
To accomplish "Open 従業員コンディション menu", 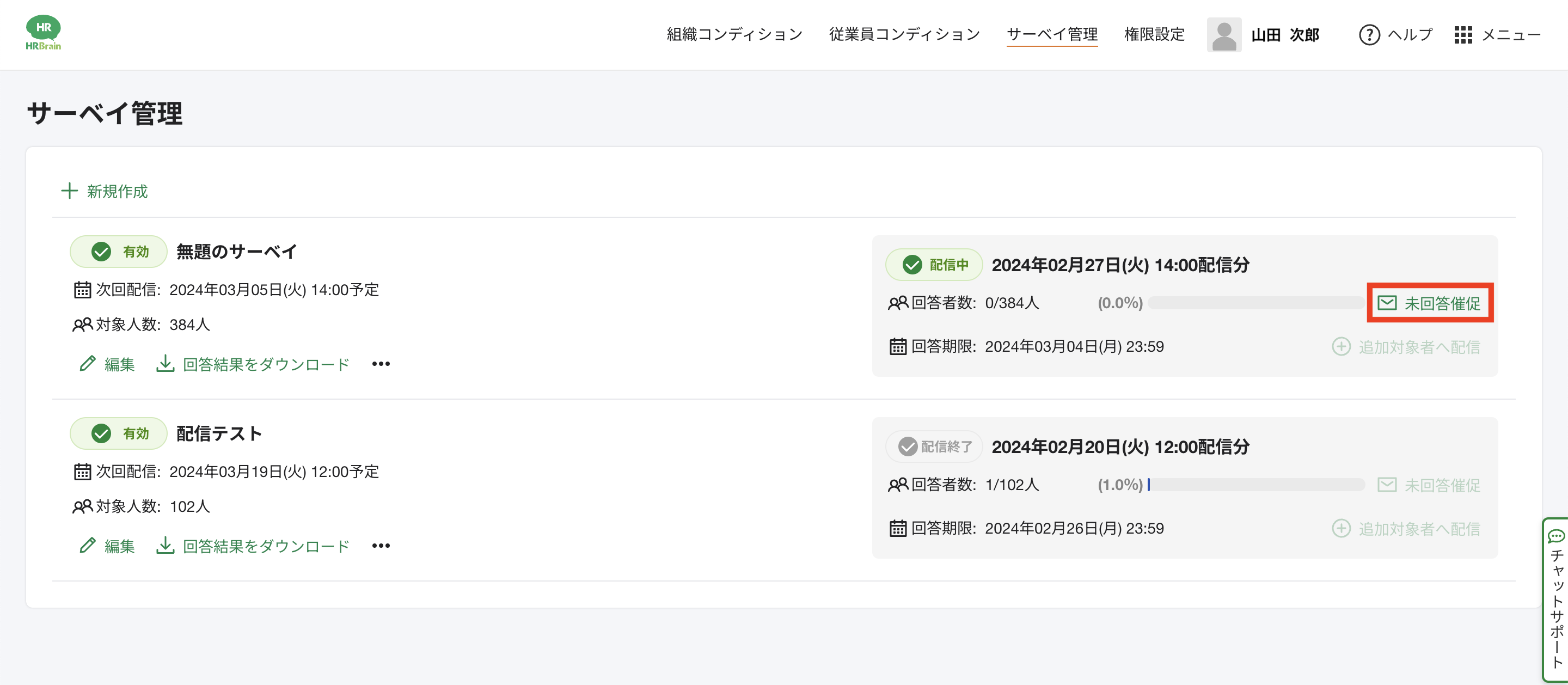I will pos(904,35).
